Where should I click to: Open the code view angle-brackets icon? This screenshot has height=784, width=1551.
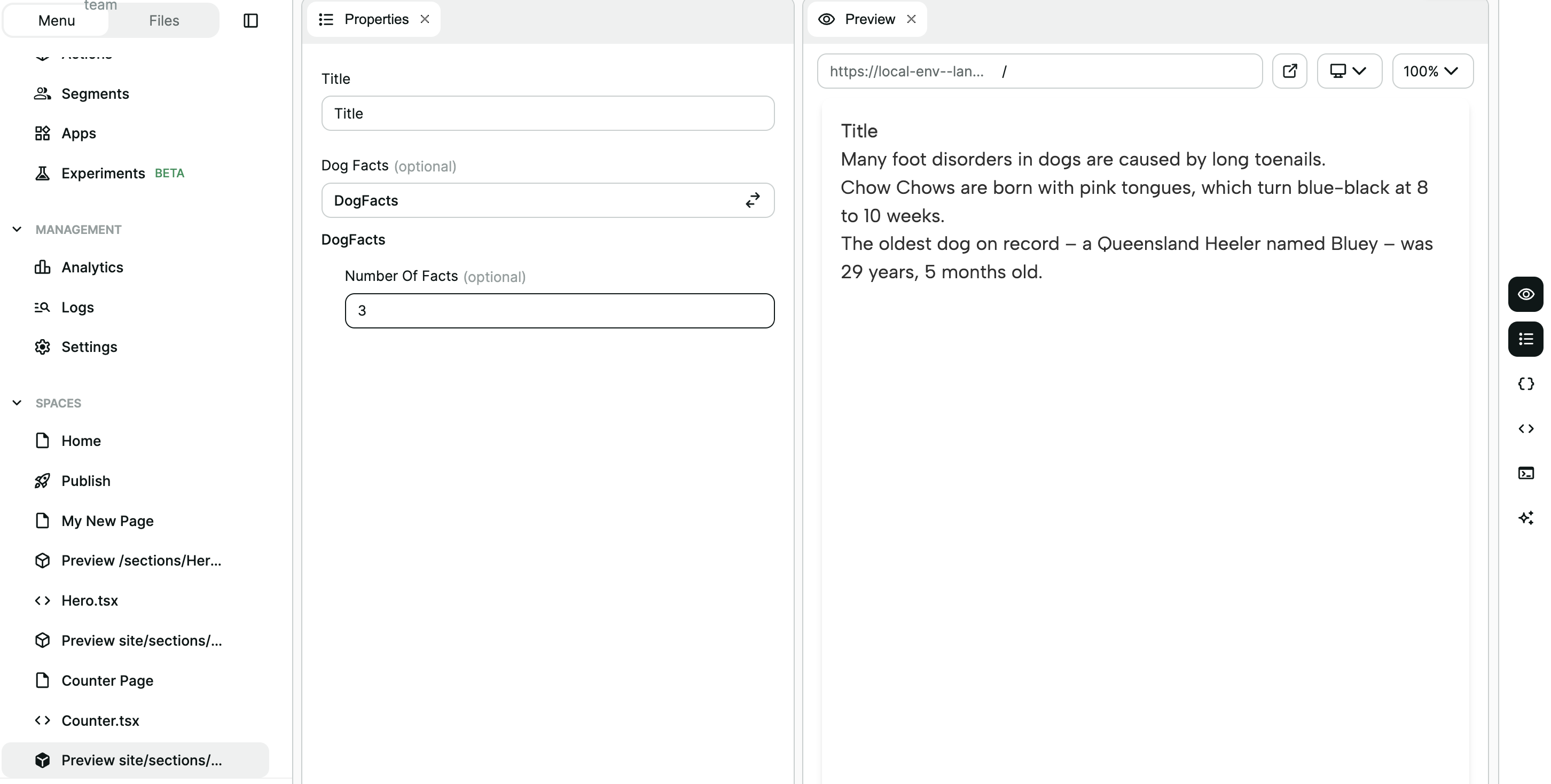point(1525,429)
